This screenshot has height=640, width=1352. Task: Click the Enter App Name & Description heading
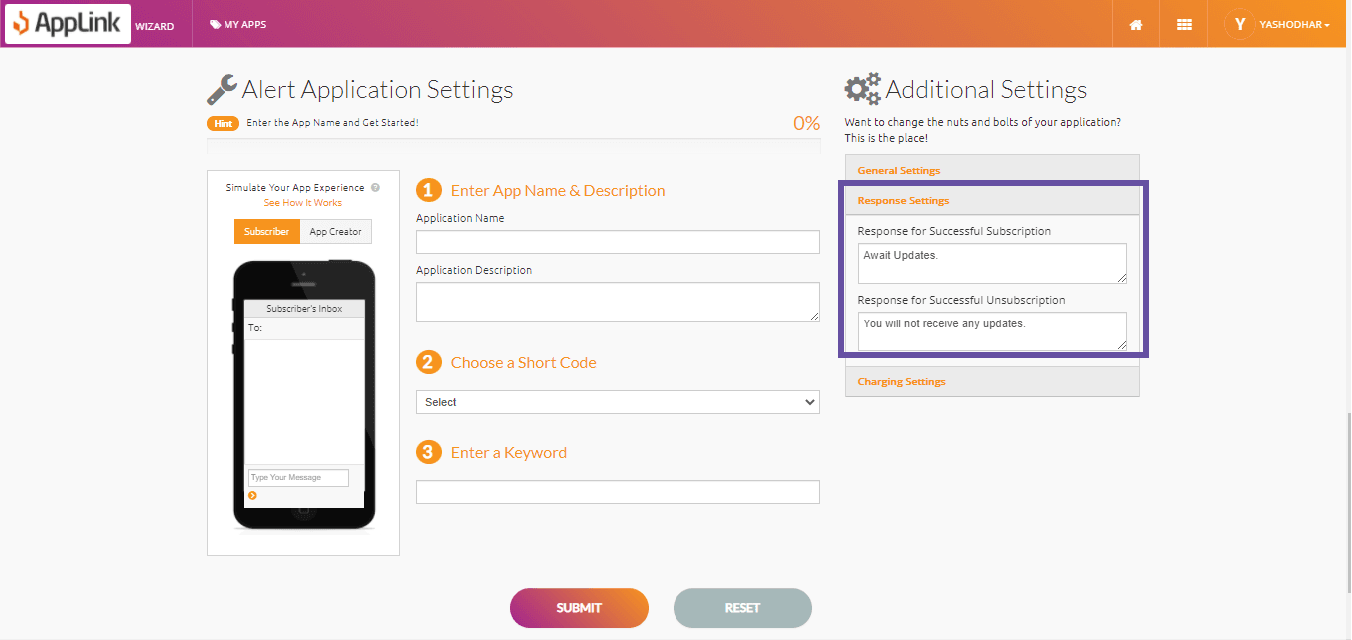coord(558,191)
